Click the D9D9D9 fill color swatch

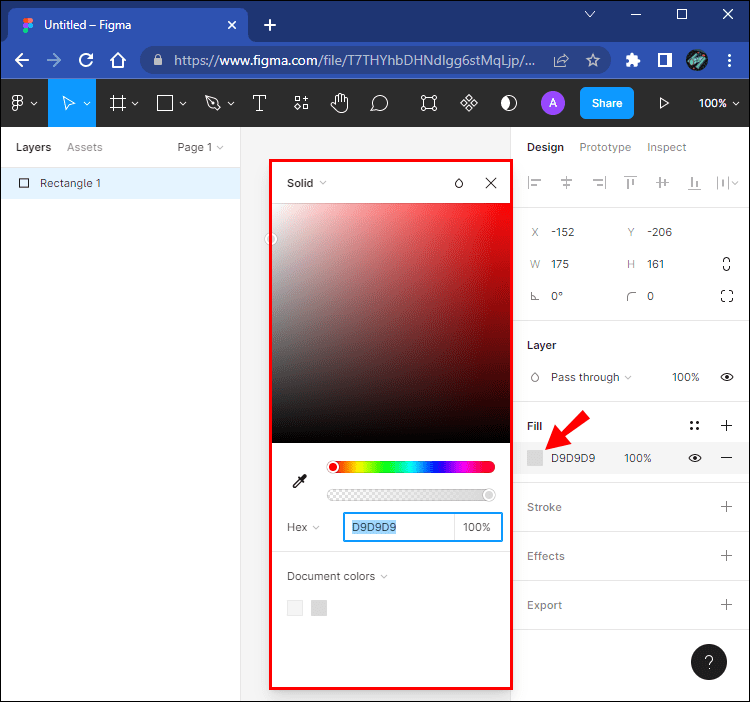tap(535, 458)
